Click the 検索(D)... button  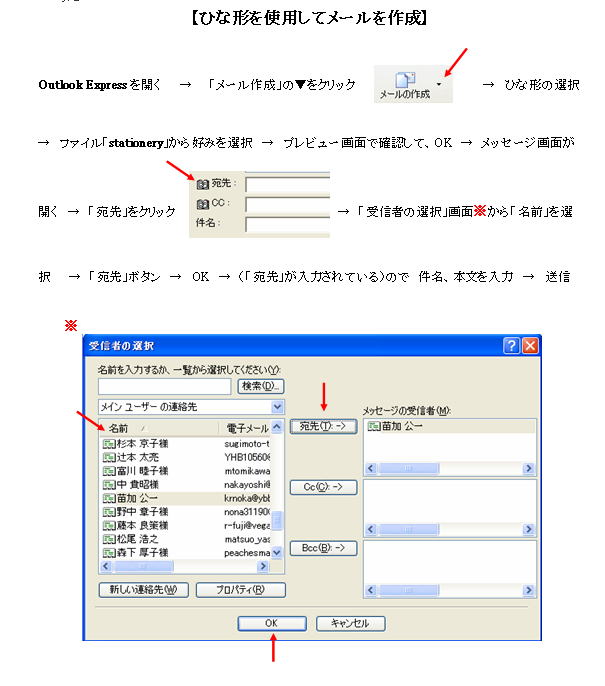pos(261,386)
